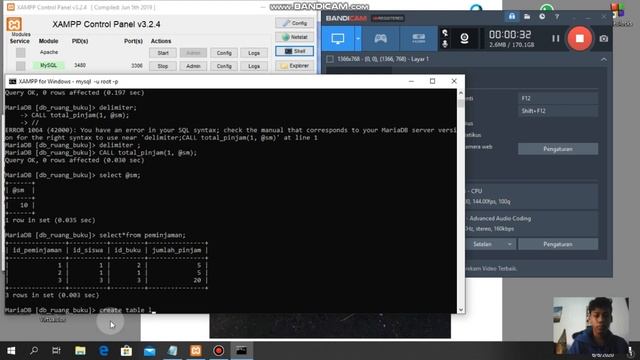Open Logs for MySQL

[254, 66]
